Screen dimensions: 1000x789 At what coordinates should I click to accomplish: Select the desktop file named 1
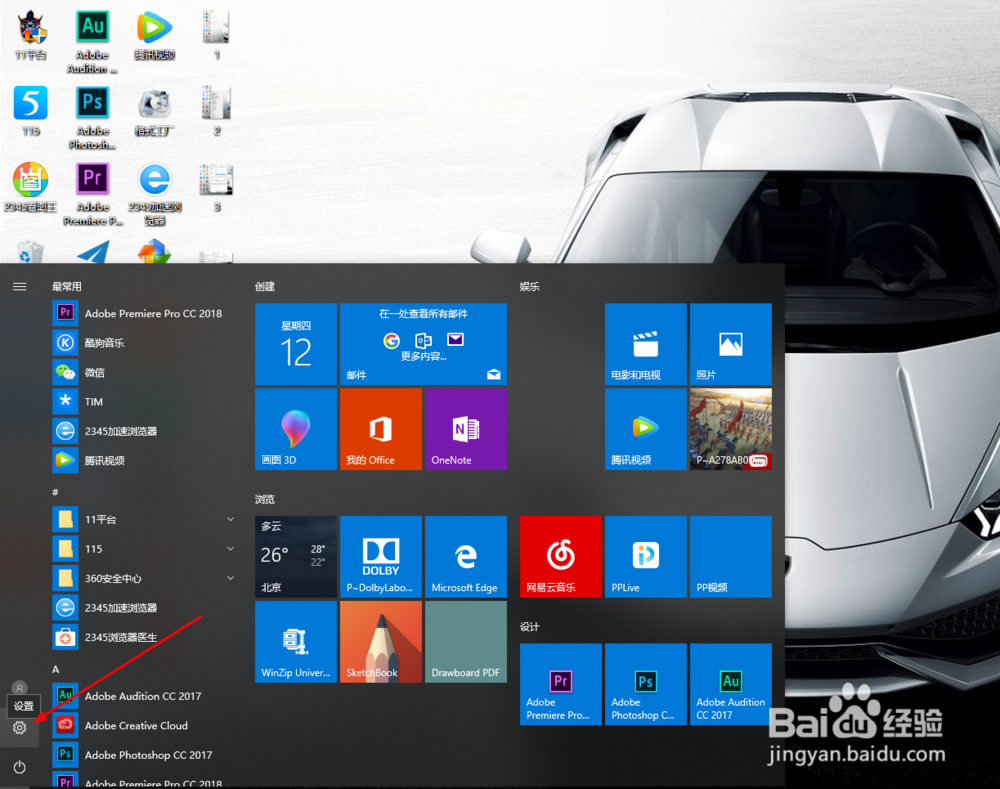click(x=216, y=36)
